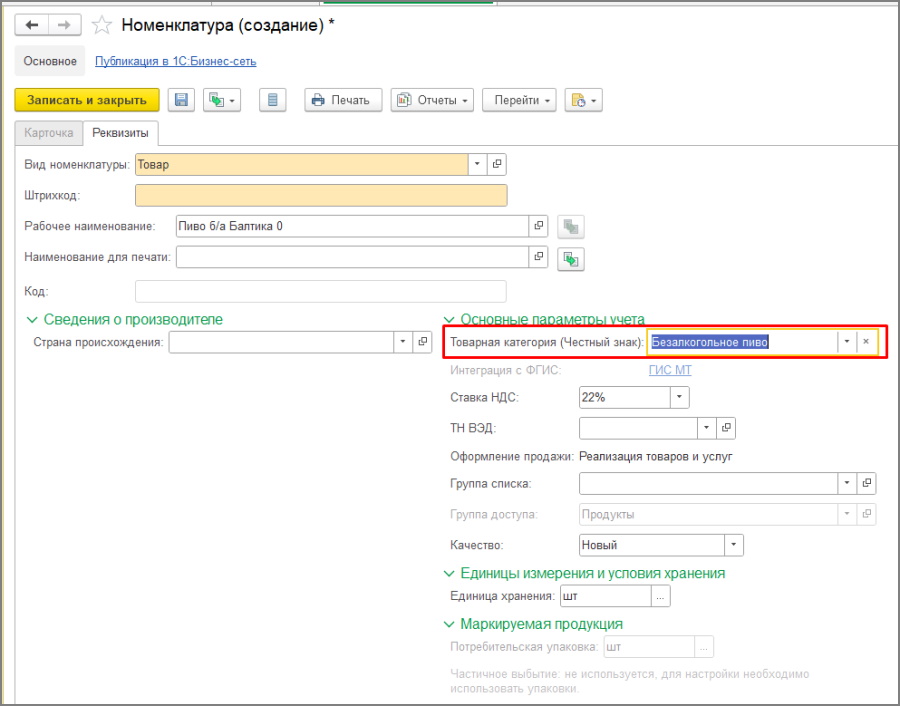This screenshot has width=900, height=706.
Task: Open the Качество dropdown
Action: point(734,545)
